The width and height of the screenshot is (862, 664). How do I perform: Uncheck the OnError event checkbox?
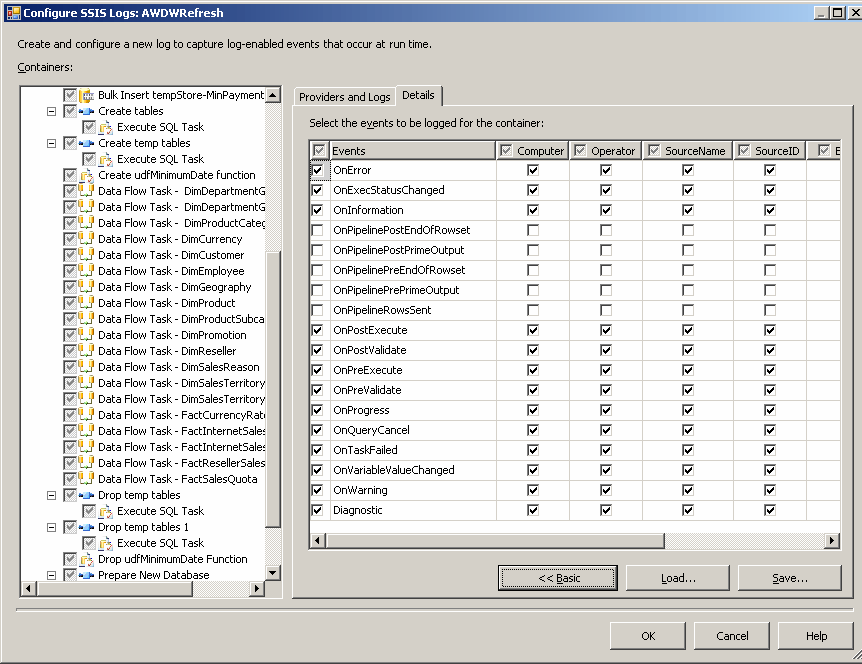318,170
